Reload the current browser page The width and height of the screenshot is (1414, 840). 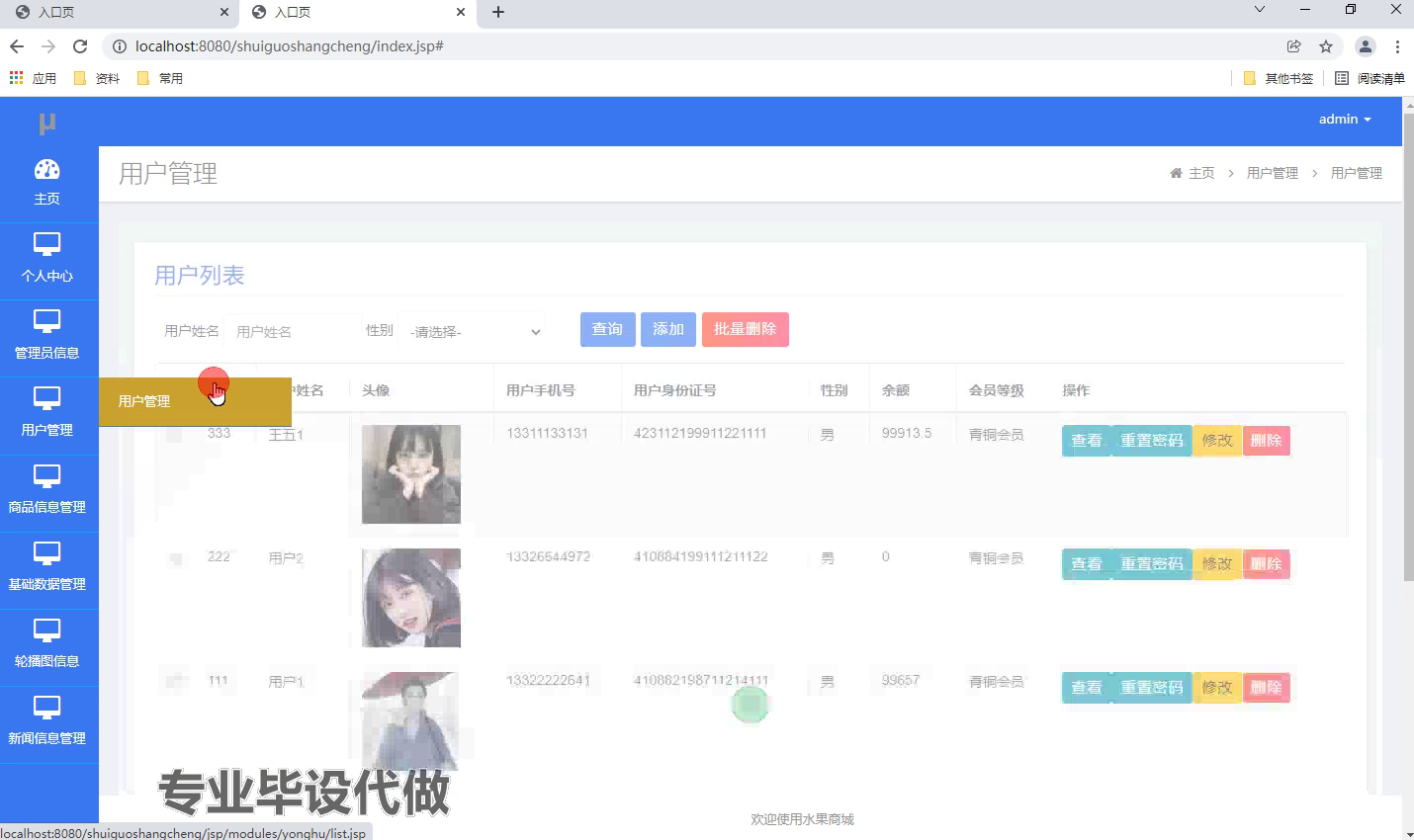[80, 46]
